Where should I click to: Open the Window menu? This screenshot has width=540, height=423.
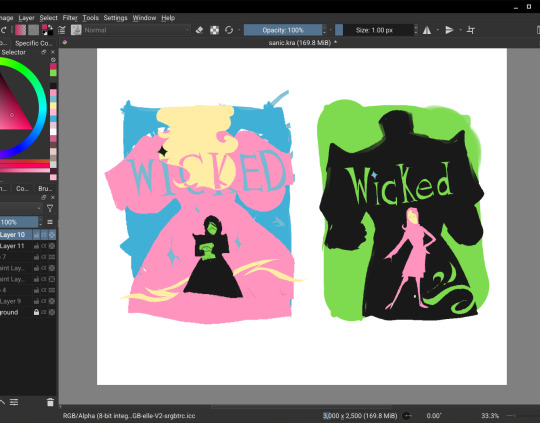144,18
